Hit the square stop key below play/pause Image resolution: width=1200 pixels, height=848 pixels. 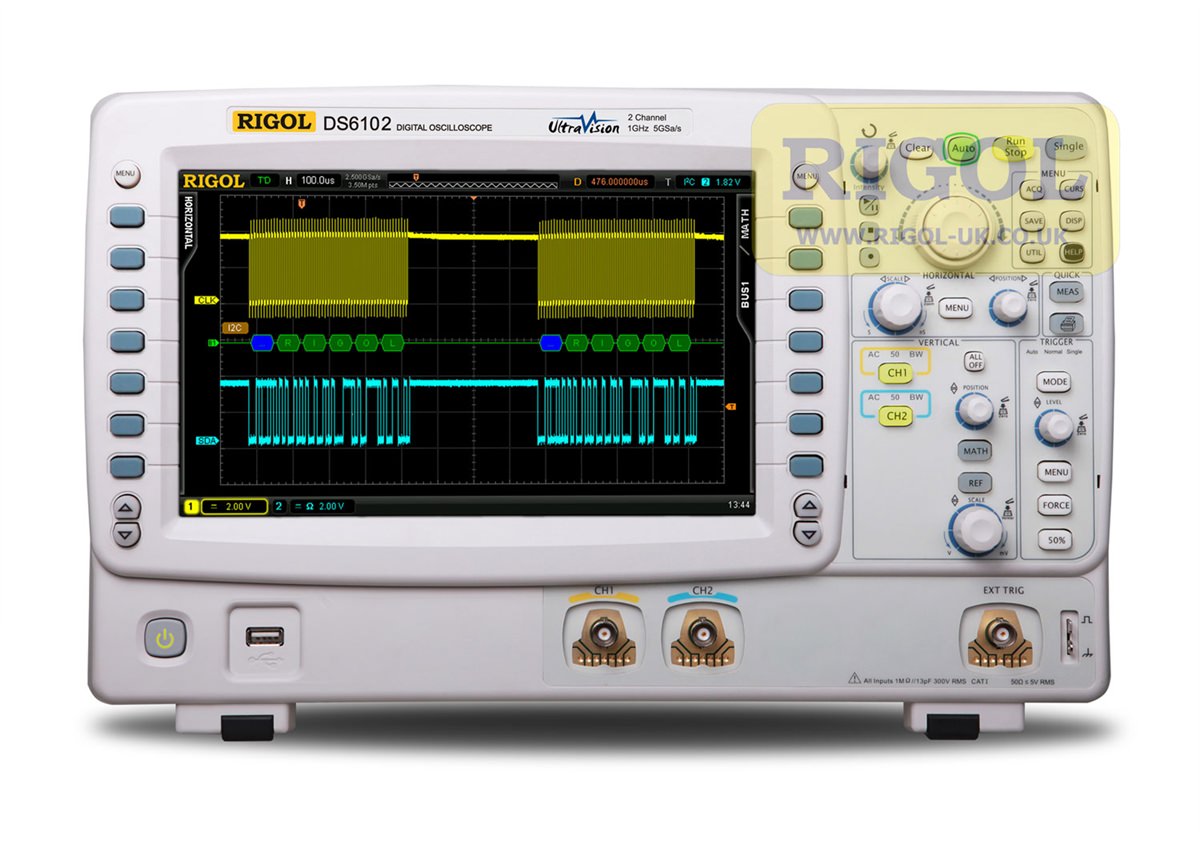pyautogui.click(x=869, y=231)
